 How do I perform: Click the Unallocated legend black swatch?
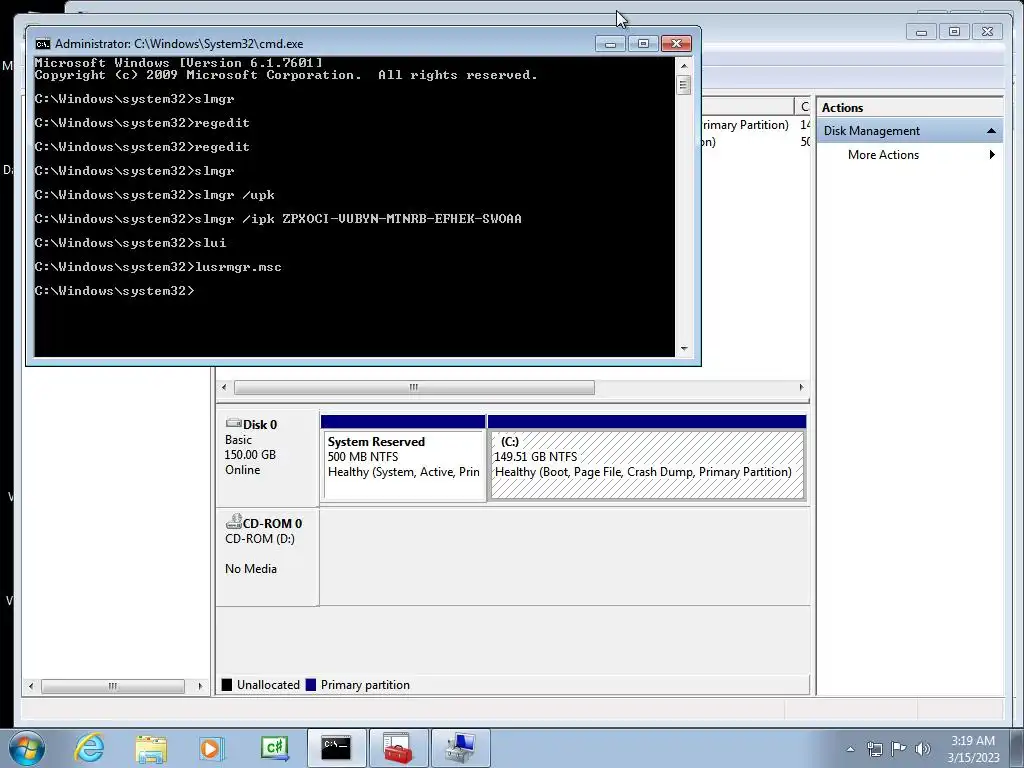pos(227,684)
